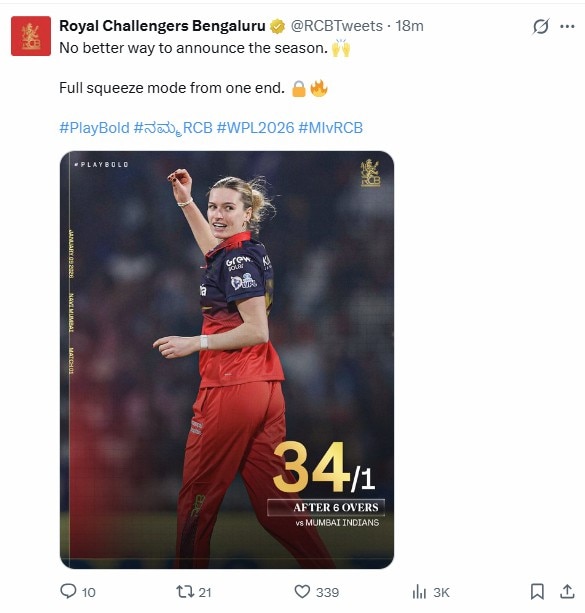Viewport: 585px width, 613px height.
Task: Open the three-dot more options menu
Action: [x=567, y=27]
